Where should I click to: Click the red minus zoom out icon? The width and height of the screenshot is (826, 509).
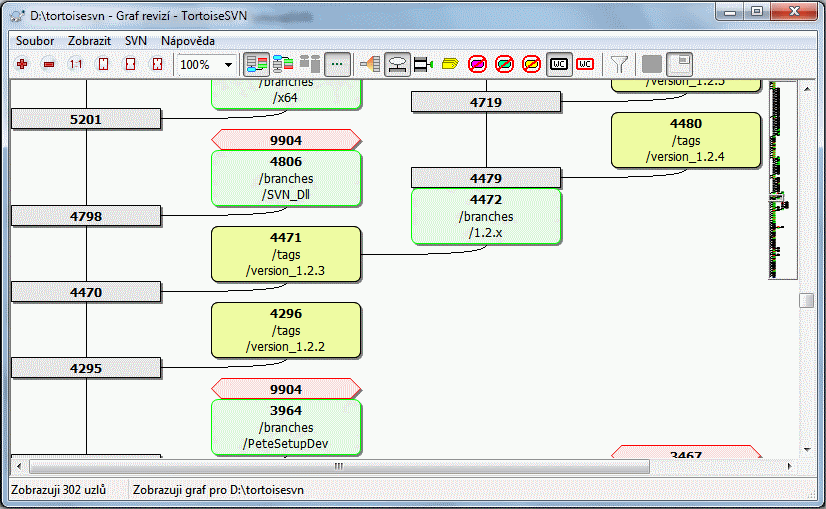[49, 64]
